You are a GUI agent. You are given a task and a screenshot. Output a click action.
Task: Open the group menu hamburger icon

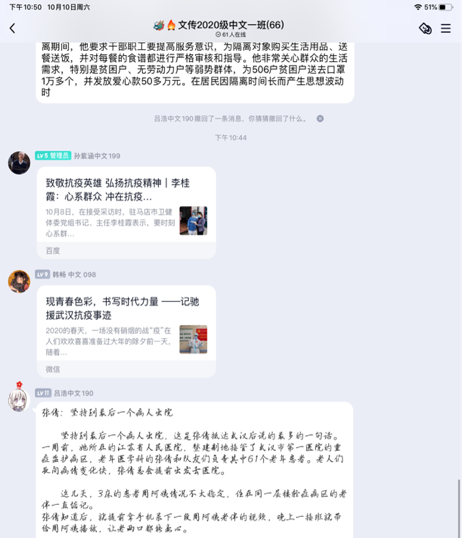click(445, 28)
